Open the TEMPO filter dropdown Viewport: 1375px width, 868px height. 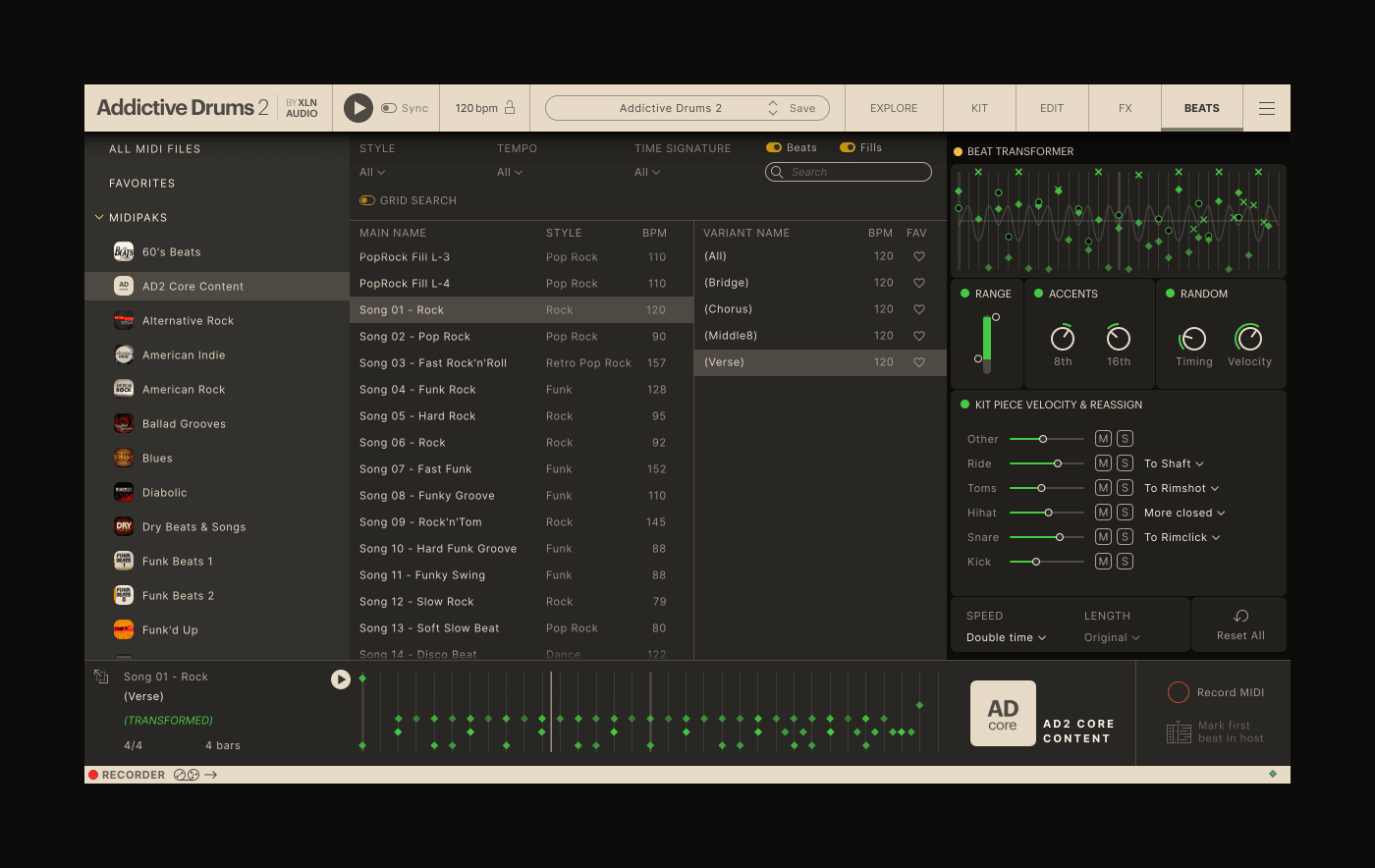(510, 172)
